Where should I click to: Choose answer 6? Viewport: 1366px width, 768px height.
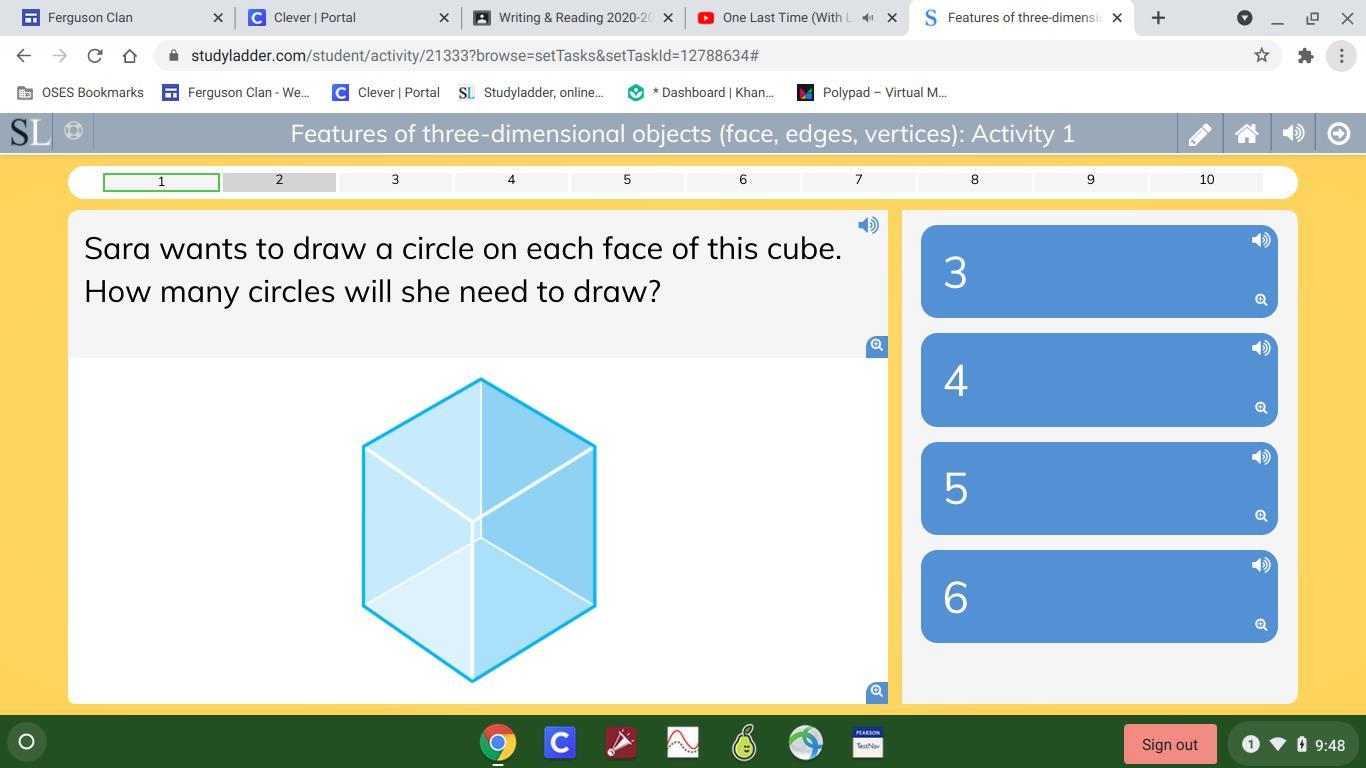(x=1099, y=597)
